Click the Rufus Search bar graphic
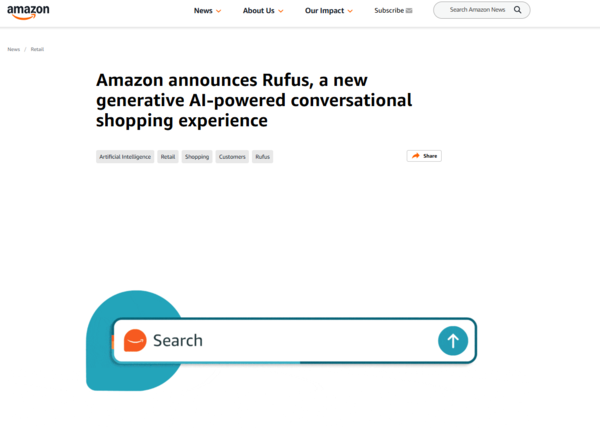 [290, 341]
